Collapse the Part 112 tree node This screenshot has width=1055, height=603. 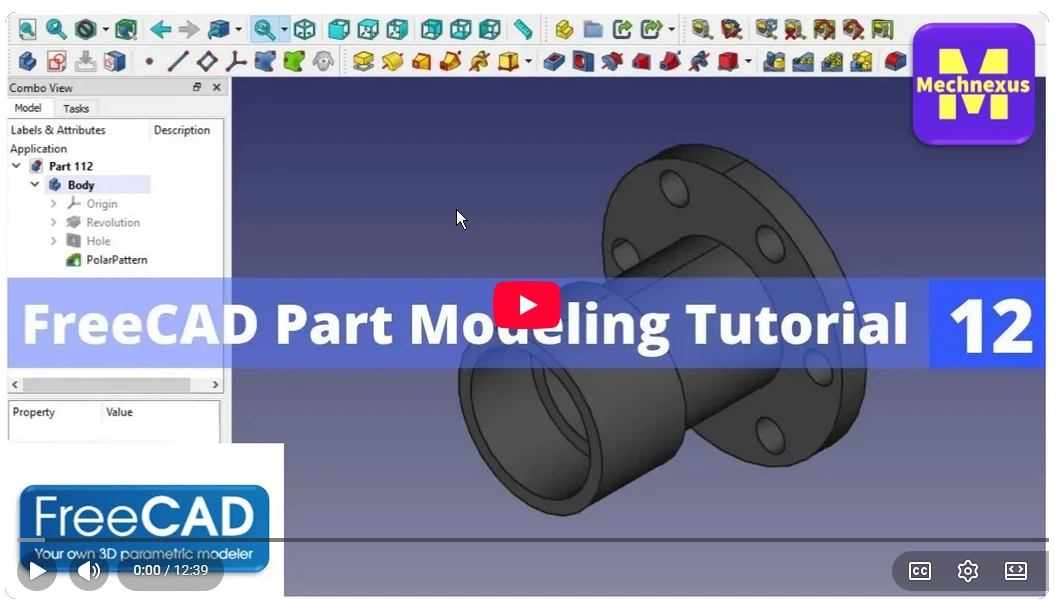[x=16, y=166]
